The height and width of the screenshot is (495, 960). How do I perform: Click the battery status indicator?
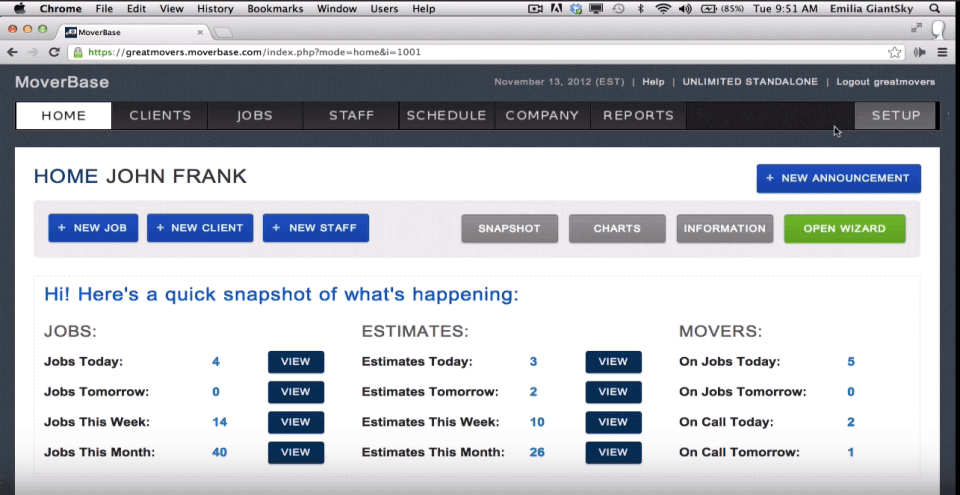coord(721,9)
